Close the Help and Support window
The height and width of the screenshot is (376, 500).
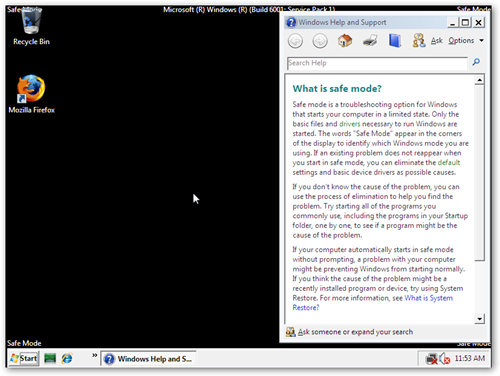tap(478, 23)
